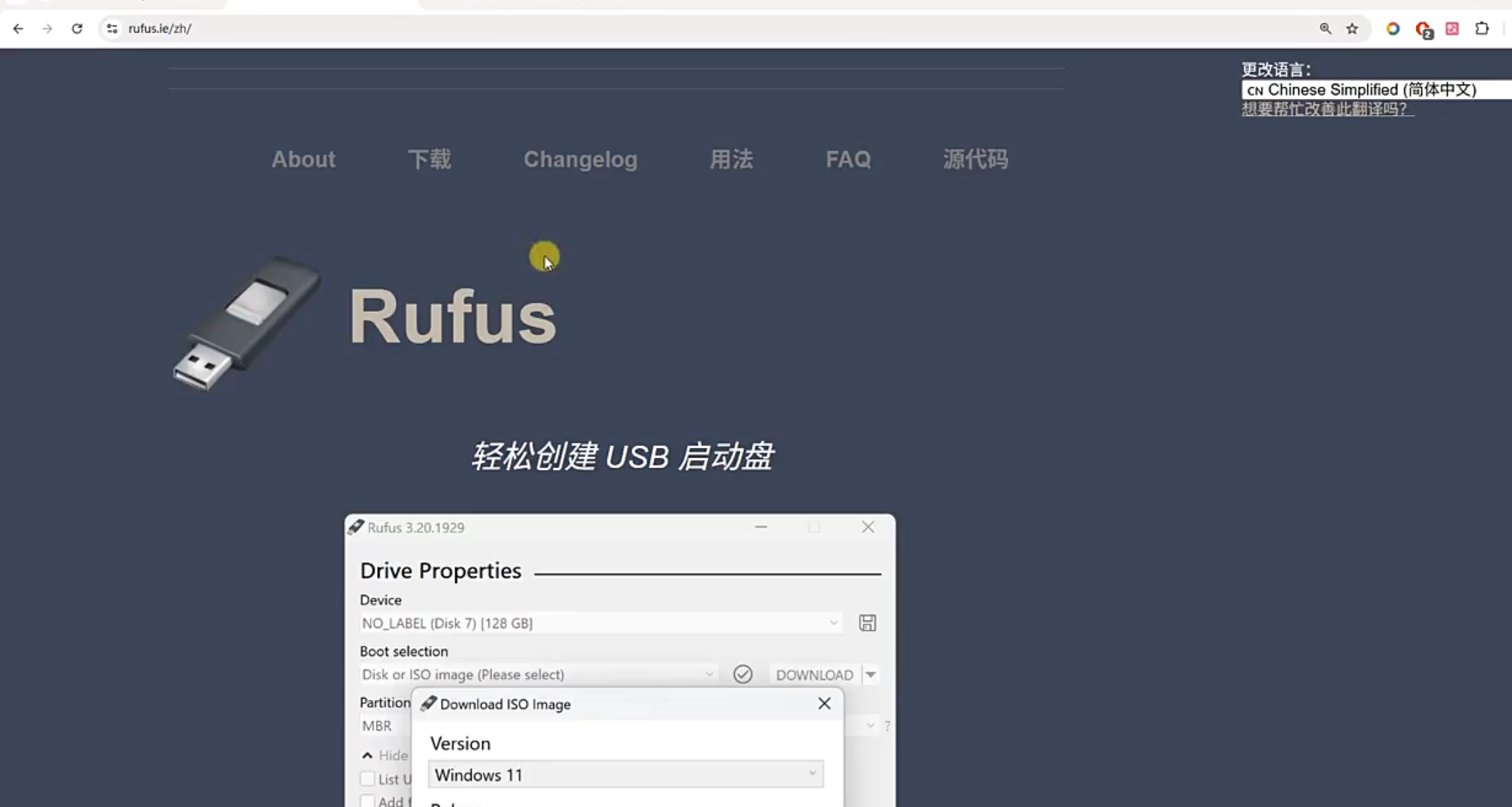Open the red extension with badge 2

[x=1424, y=30]
